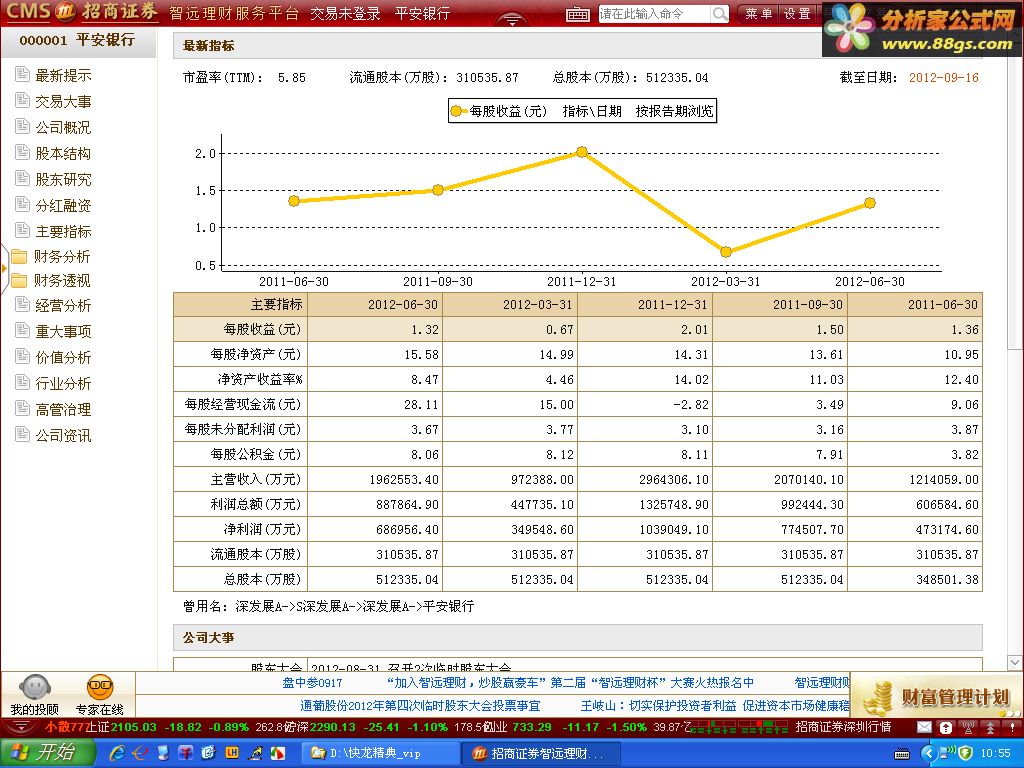
Task: Open the 菜单 menu button
Action: click(x=758, y=14)
